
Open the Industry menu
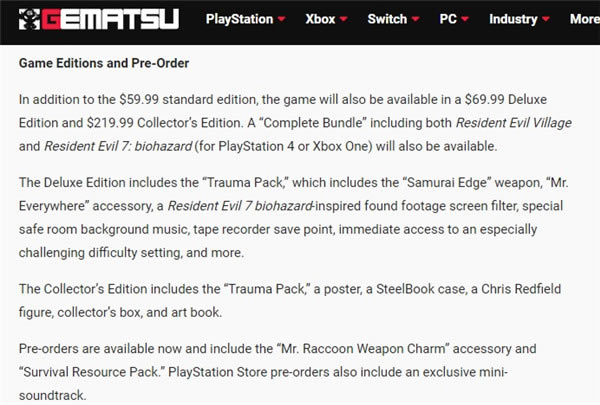(x=513, y=20)
